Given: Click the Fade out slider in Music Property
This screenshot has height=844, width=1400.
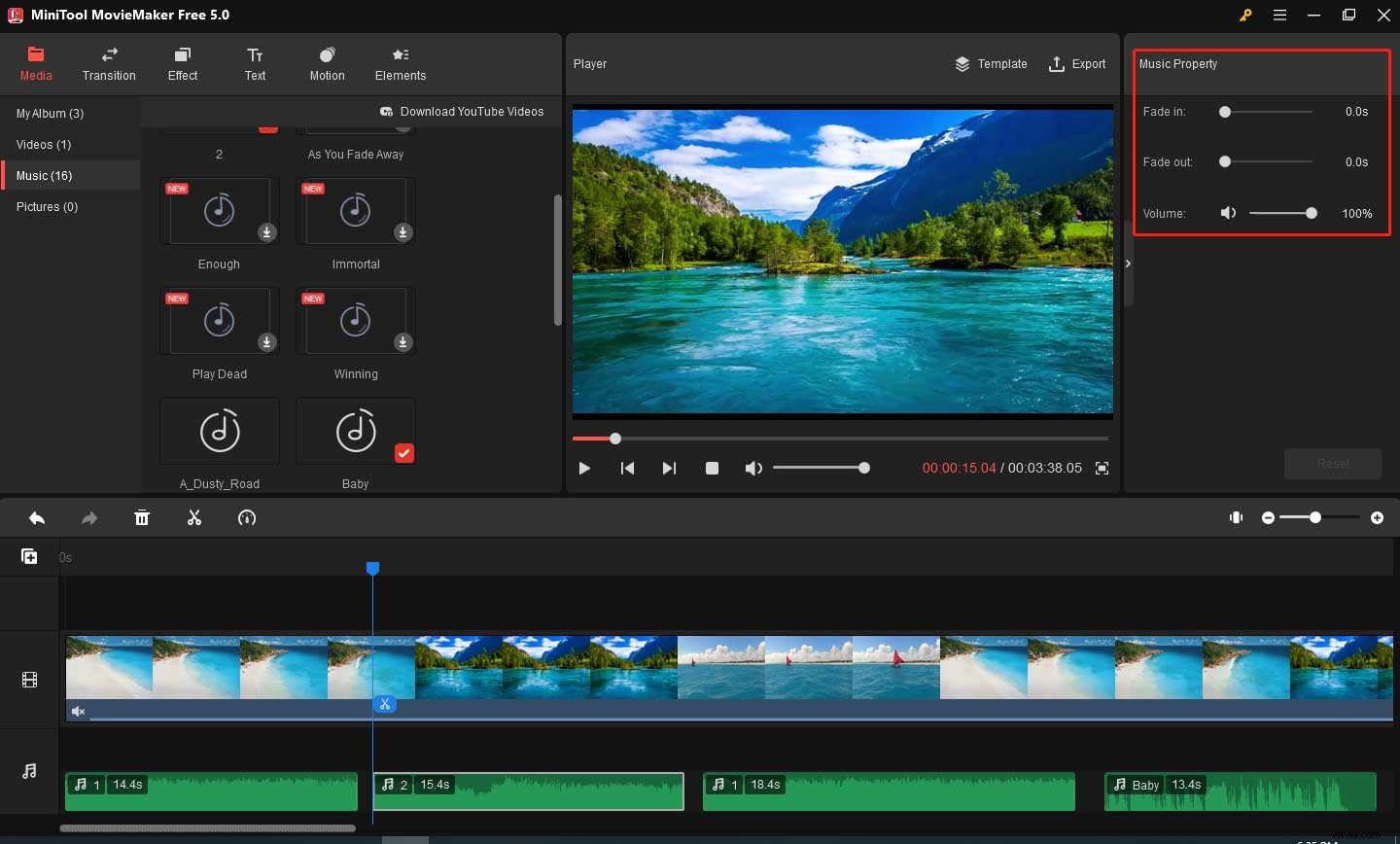Looking at the screenshot, I should point(1225,162).
